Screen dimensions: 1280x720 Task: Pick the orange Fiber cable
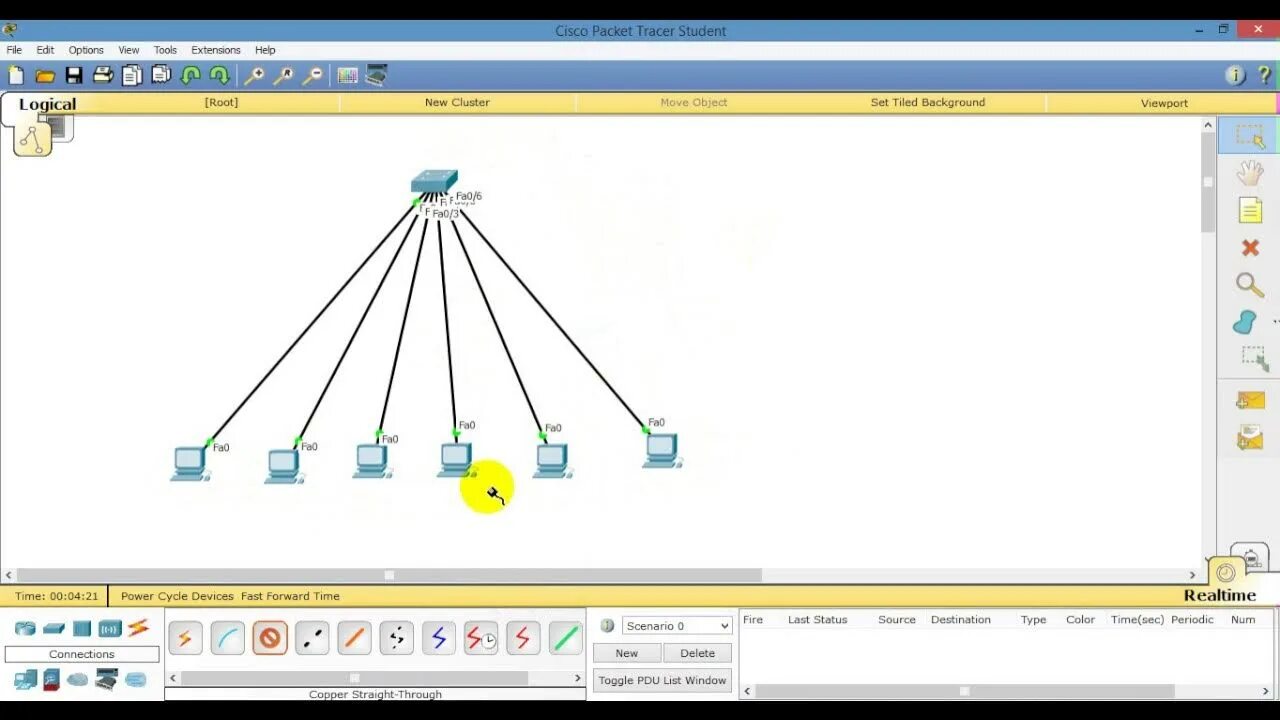pos(354,638)
